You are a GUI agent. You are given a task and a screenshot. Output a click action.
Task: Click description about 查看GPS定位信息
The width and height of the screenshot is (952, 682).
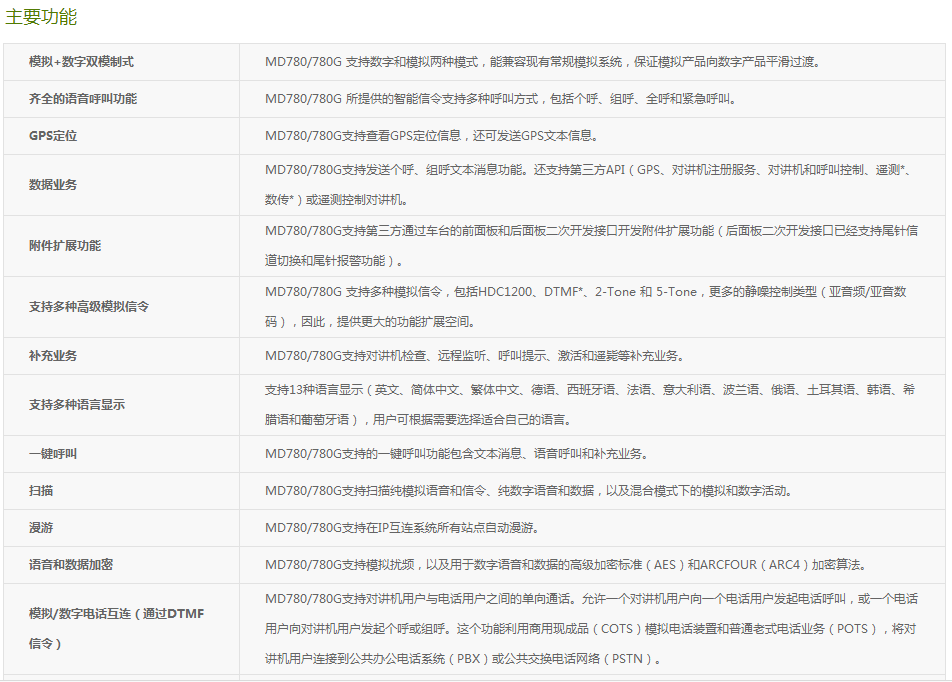click(433, 135)
